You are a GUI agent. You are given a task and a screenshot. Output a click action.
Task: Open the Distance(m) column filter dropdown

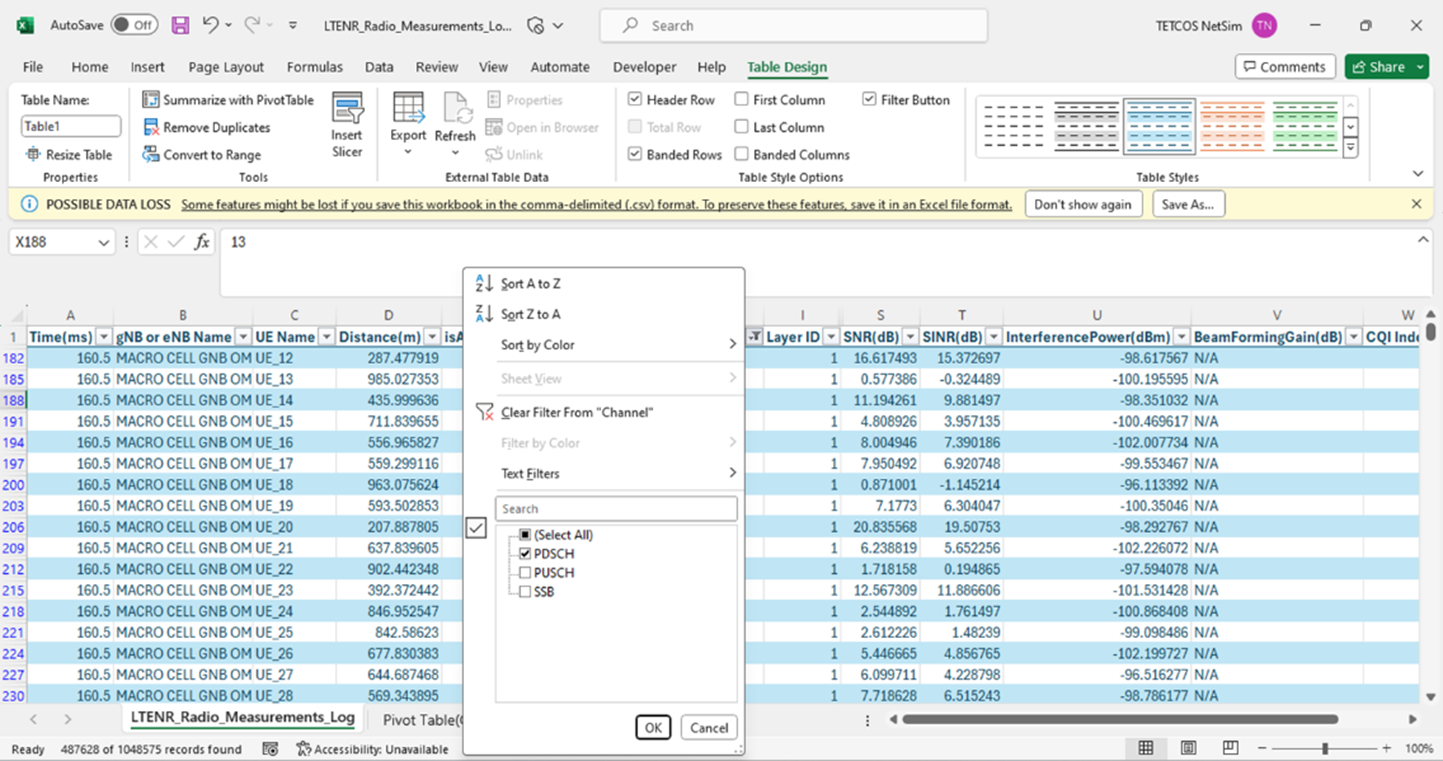431,338
